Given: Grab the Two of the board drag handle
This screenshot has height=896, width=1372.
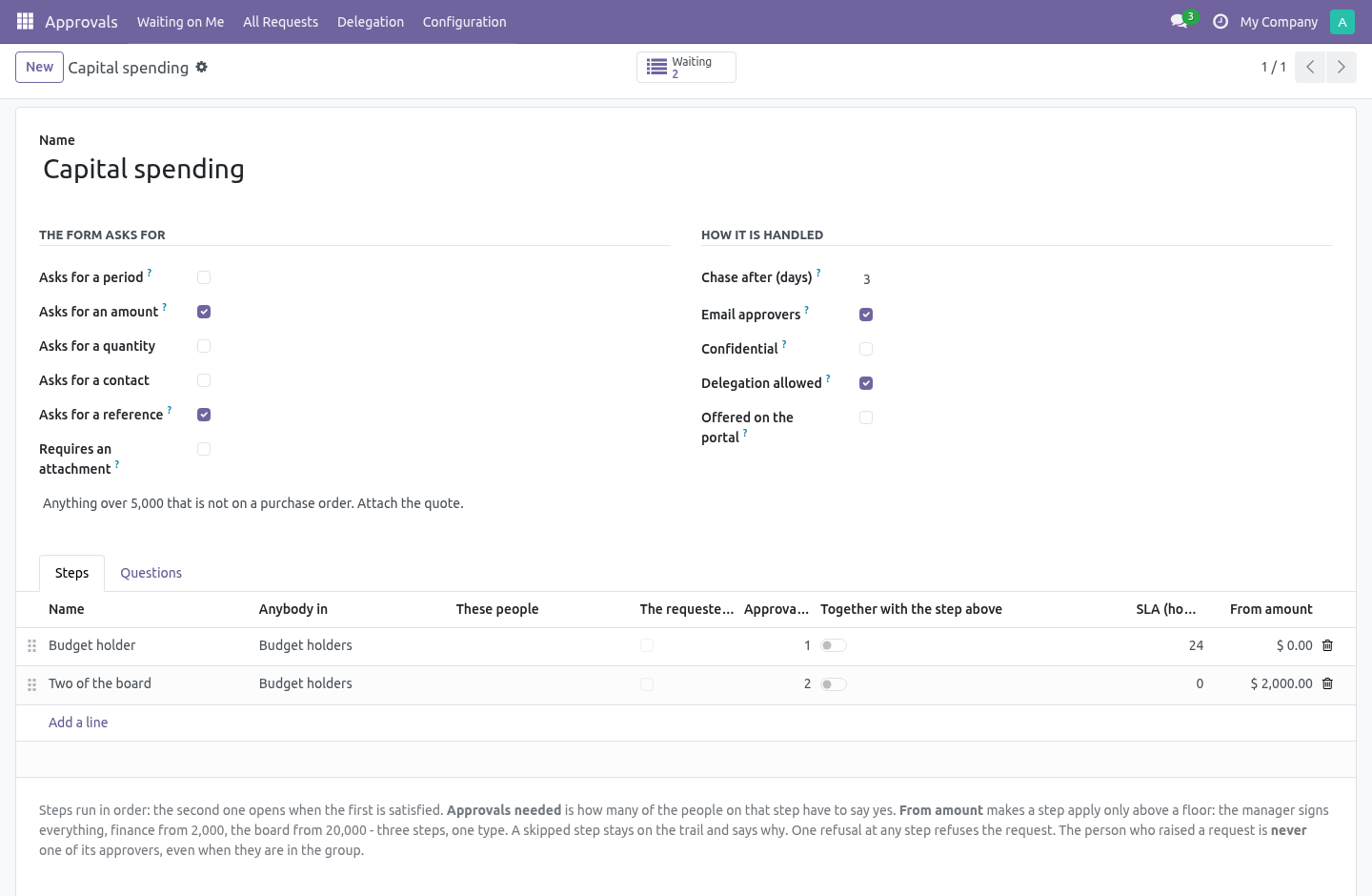Looking at the screenshot, I should click(x=31, y=684).
